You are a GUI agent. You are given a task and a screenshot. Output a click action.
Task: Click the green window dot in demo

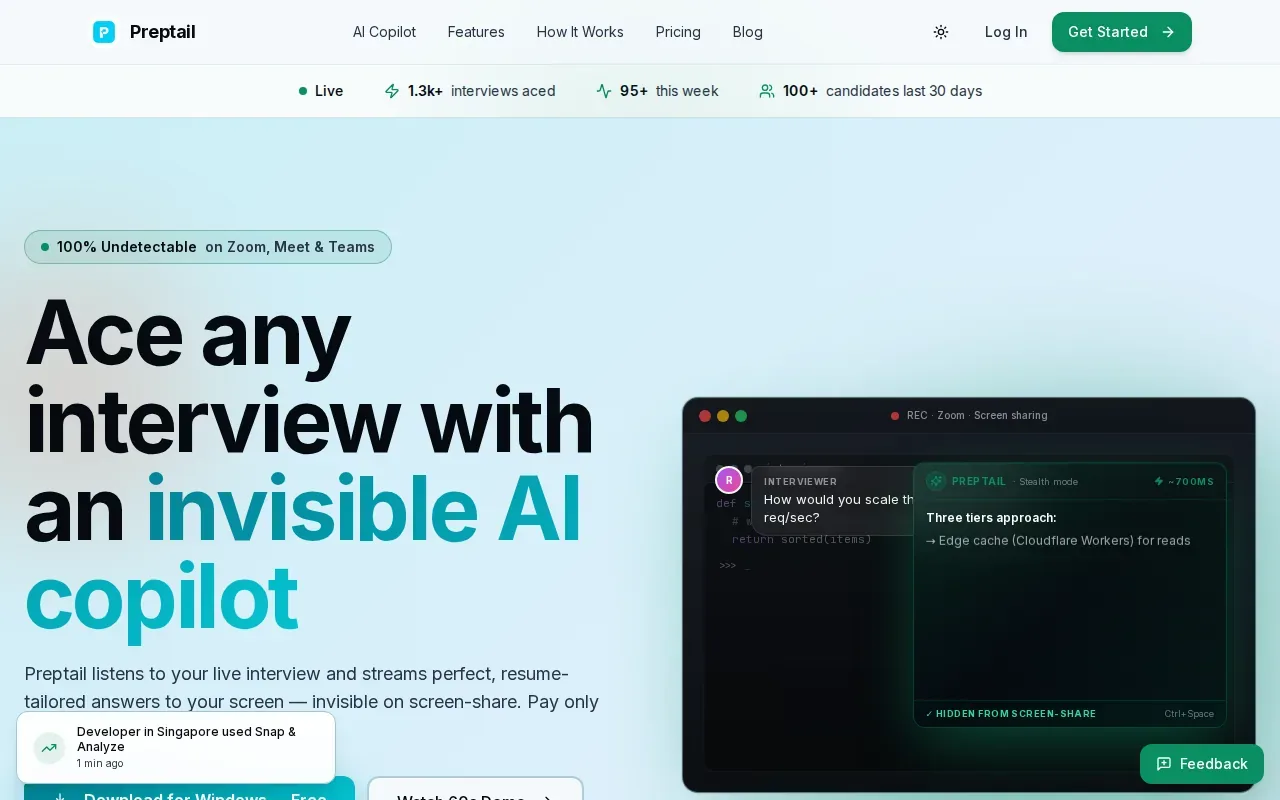[x=741, y=416]
